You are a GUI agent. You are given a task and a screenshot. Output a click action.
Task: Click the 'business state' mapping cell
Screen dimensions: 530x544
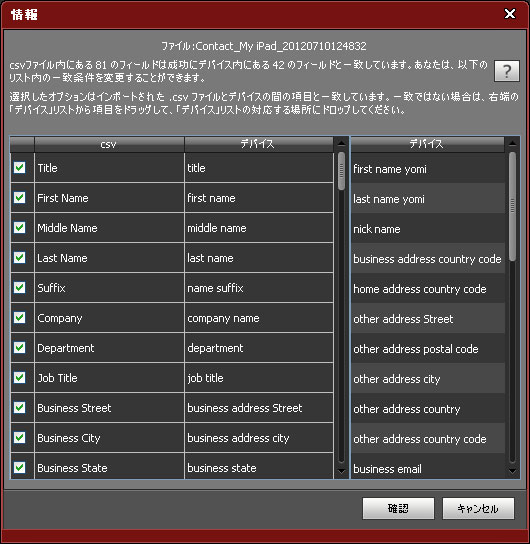[x=259, y=467]
